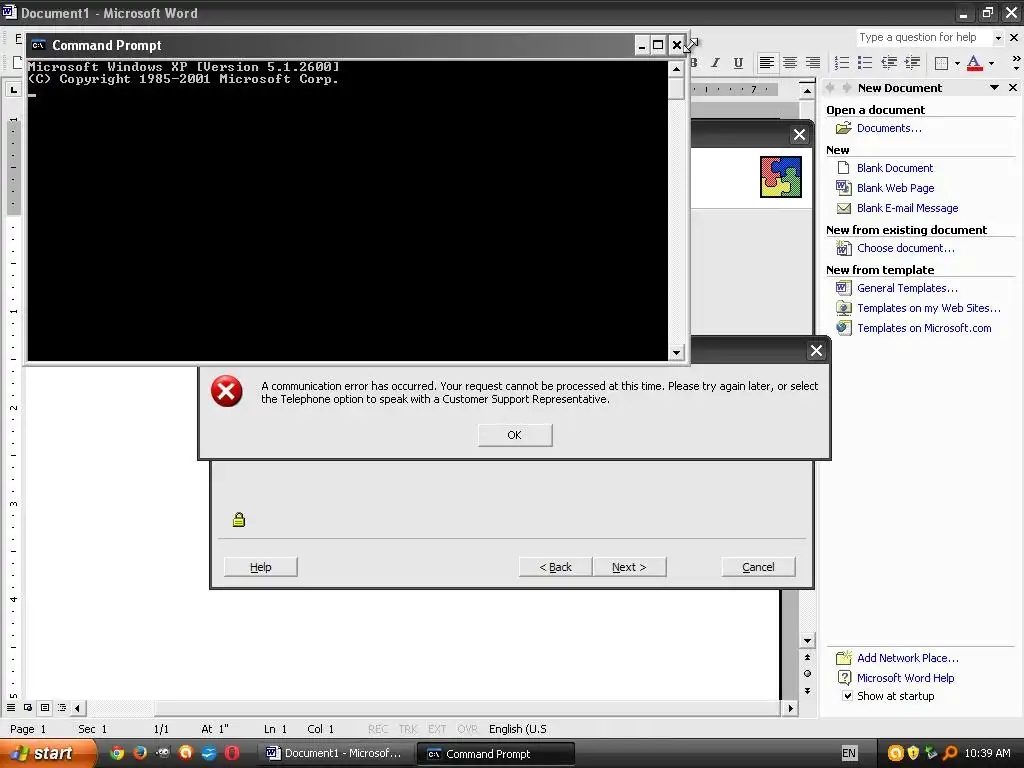Open Documents folder link

point(889,128)
